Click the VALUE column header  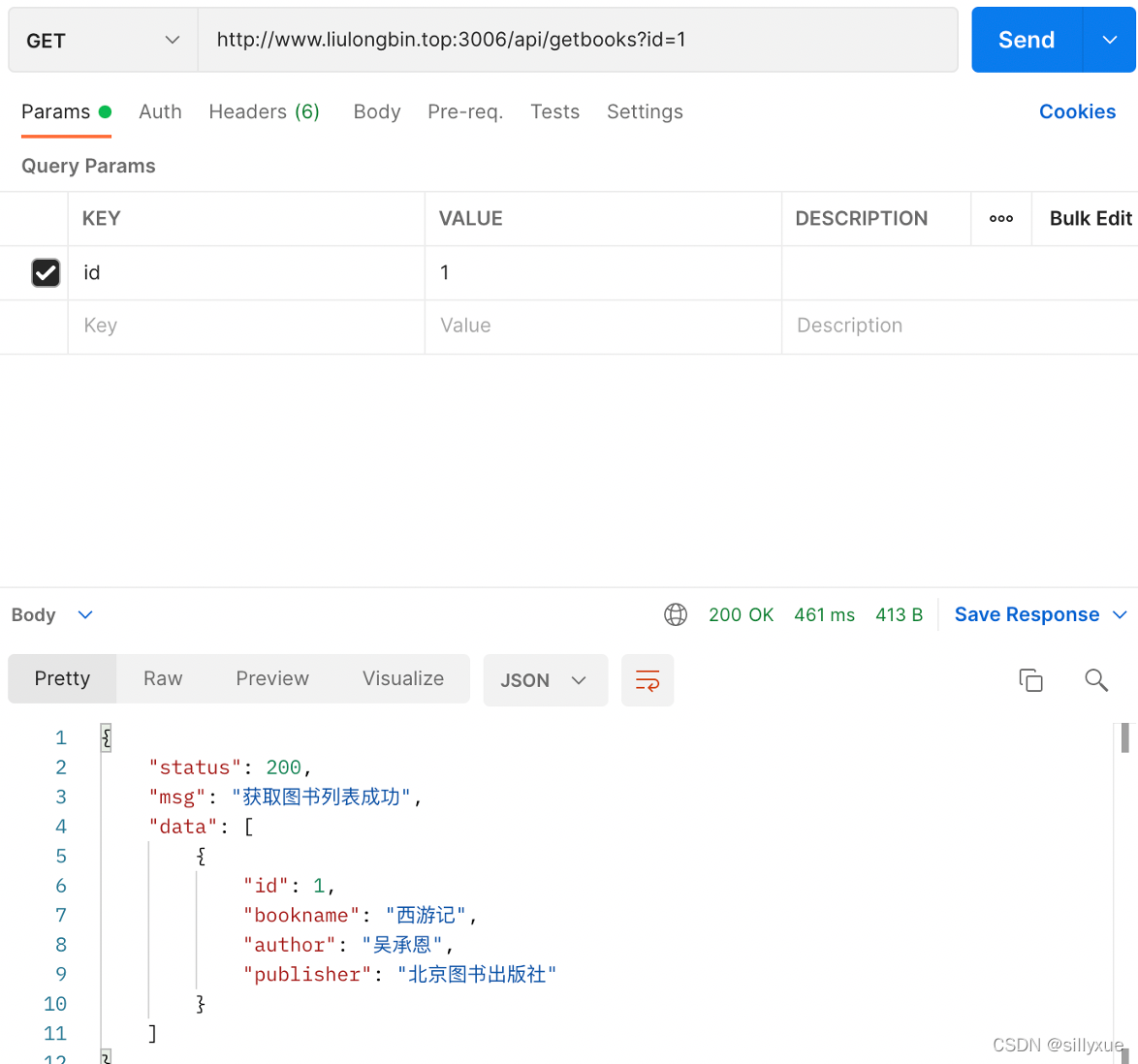coord(470,218)
